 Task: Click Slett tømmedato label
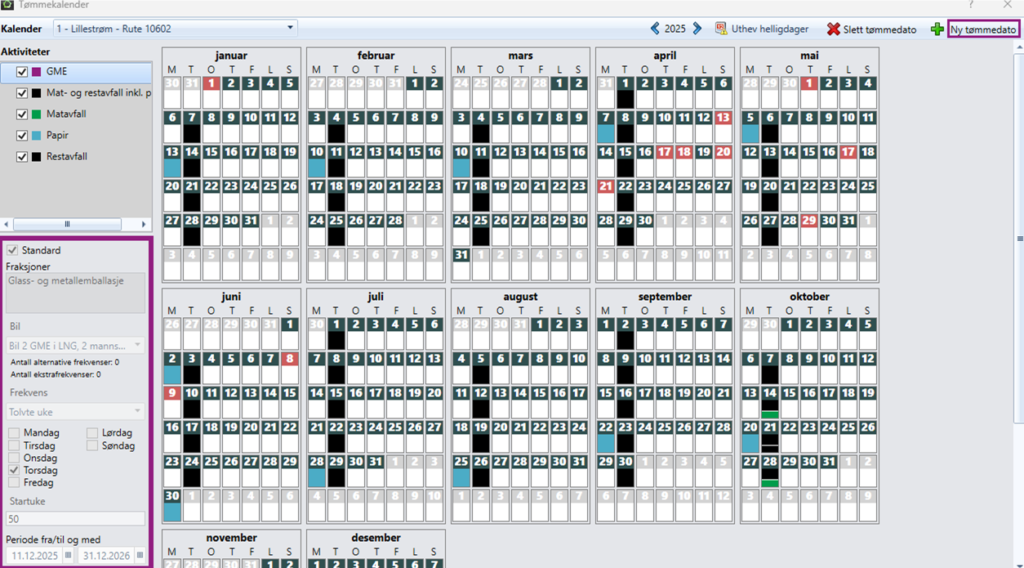[x=880, y=29]
